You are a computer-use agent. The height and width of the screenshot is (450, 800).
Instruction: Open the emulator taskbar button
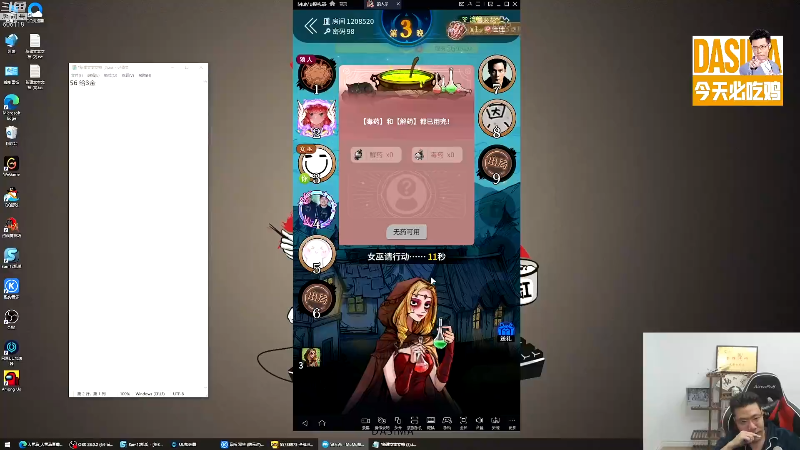point(342,444)
